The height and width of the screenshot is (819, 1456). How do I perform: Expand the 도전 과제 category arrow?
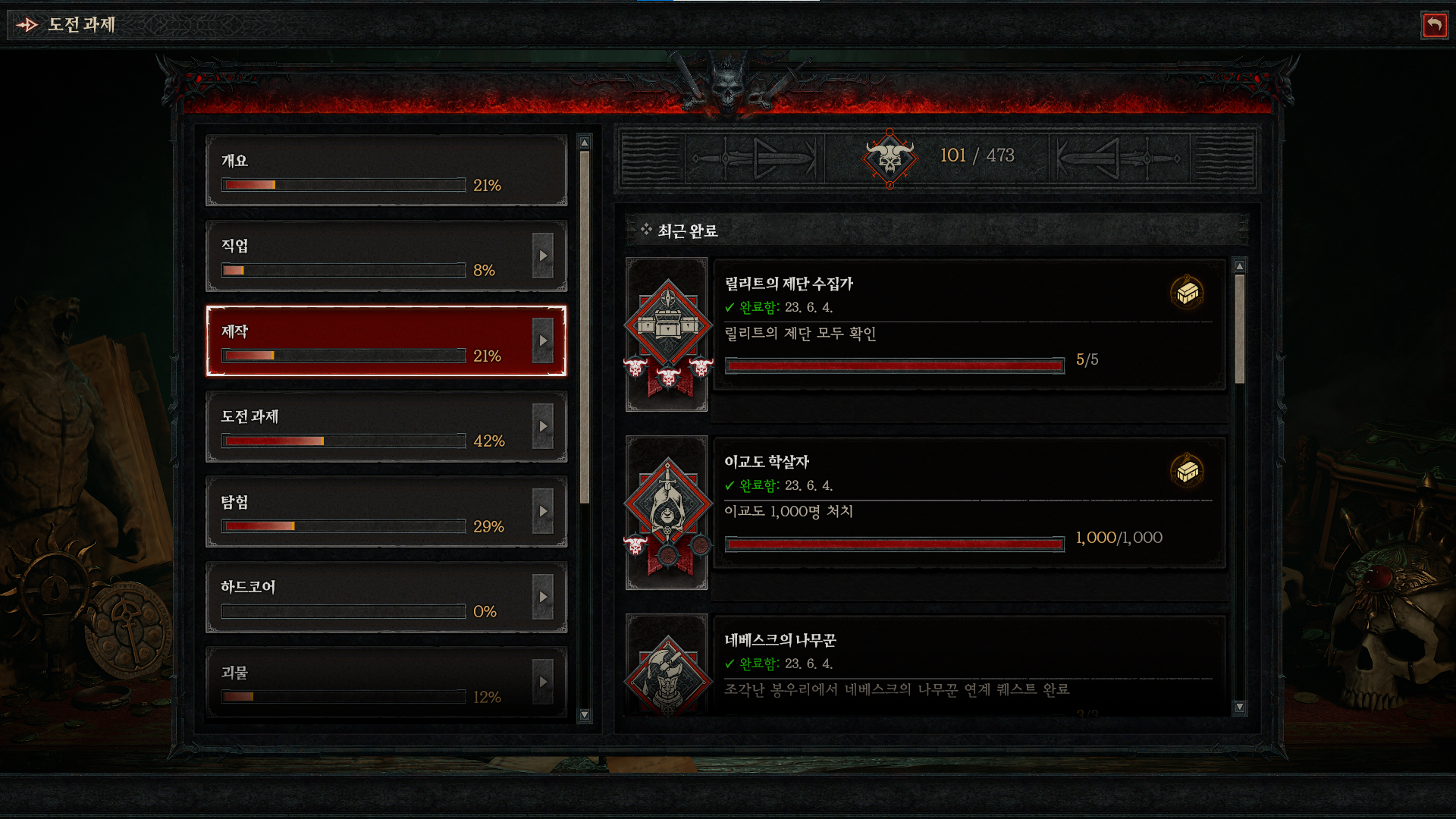coord(543,427)
